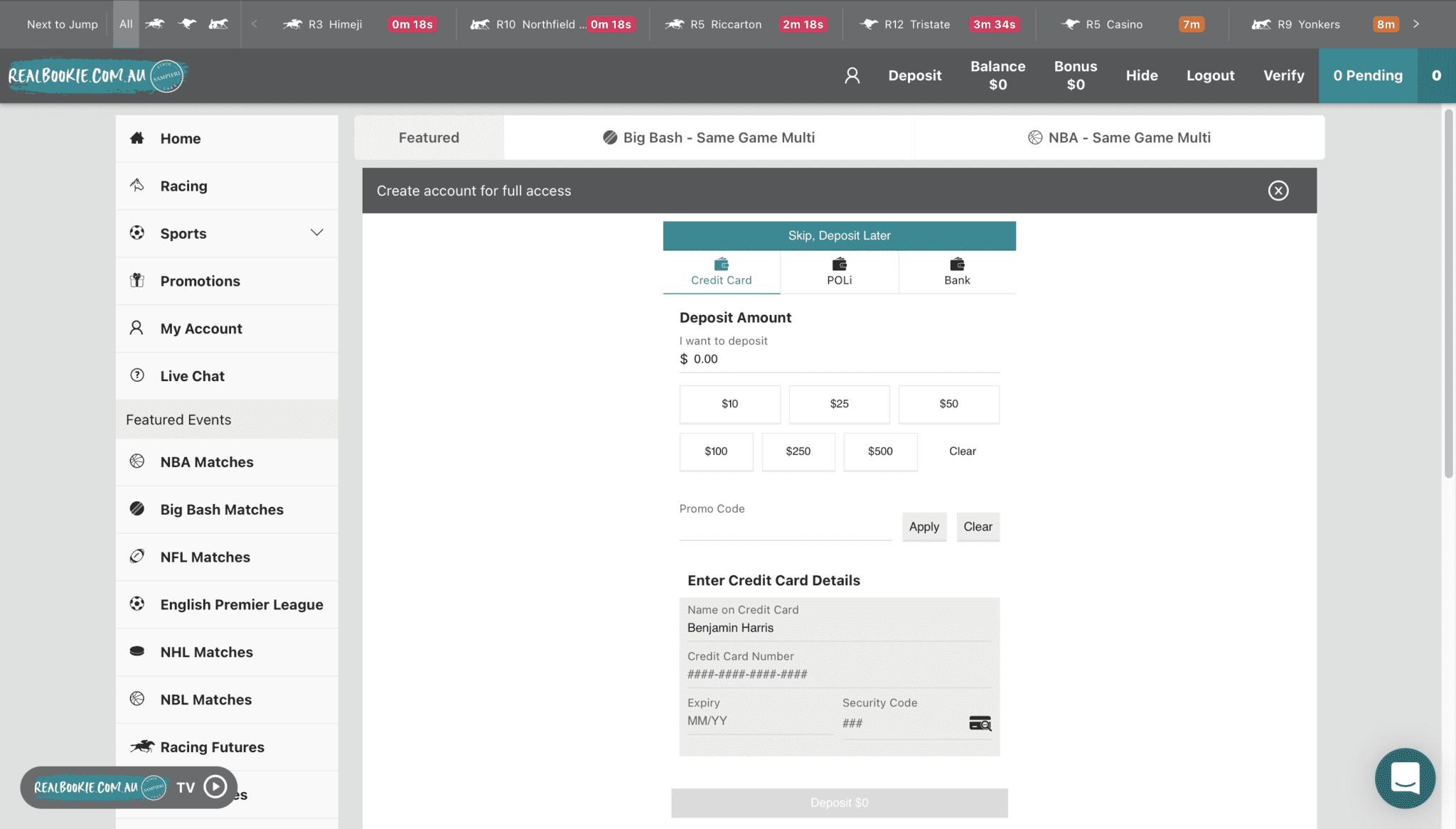Click the deposit amount field
1456x829 pixels.
[839, 359]
